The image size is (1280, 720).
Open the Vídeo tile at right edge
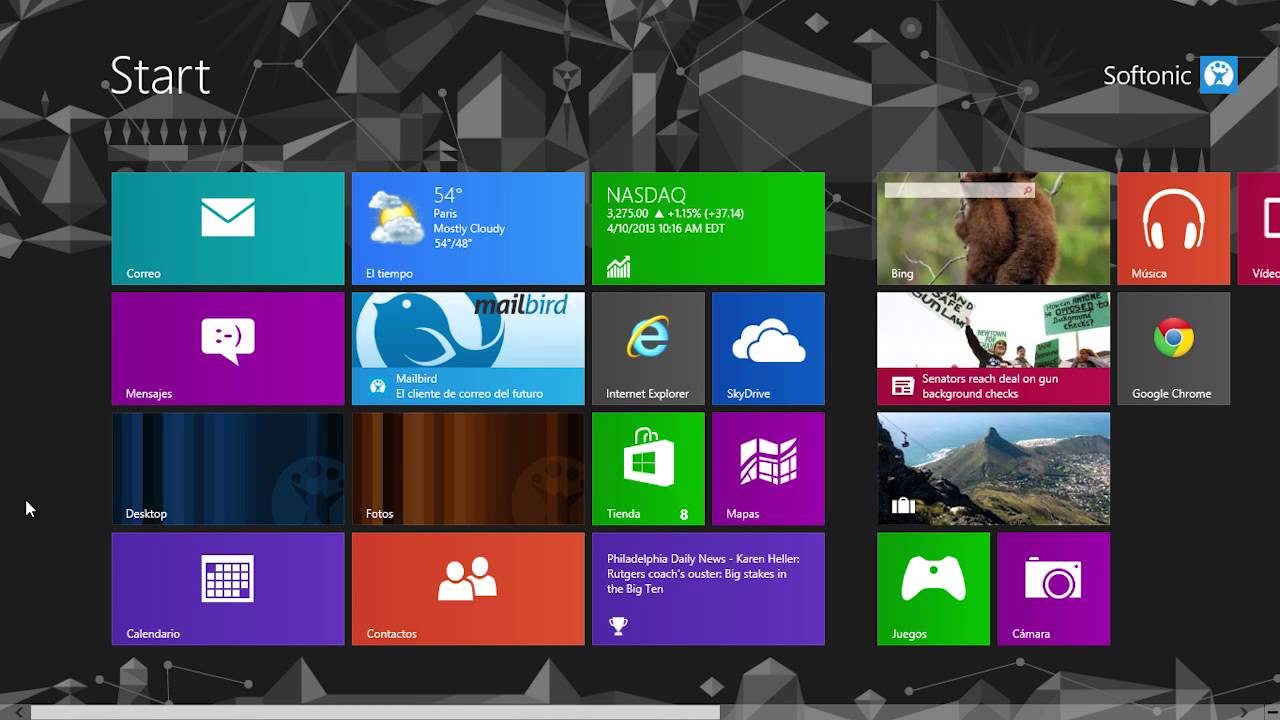[x=1259, y=229]
